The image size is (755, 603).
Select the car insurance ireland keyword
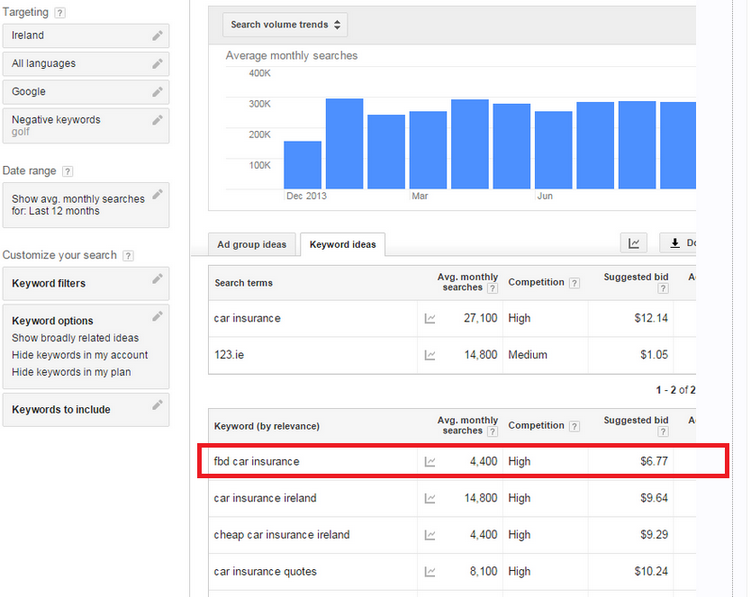(265, 498)
